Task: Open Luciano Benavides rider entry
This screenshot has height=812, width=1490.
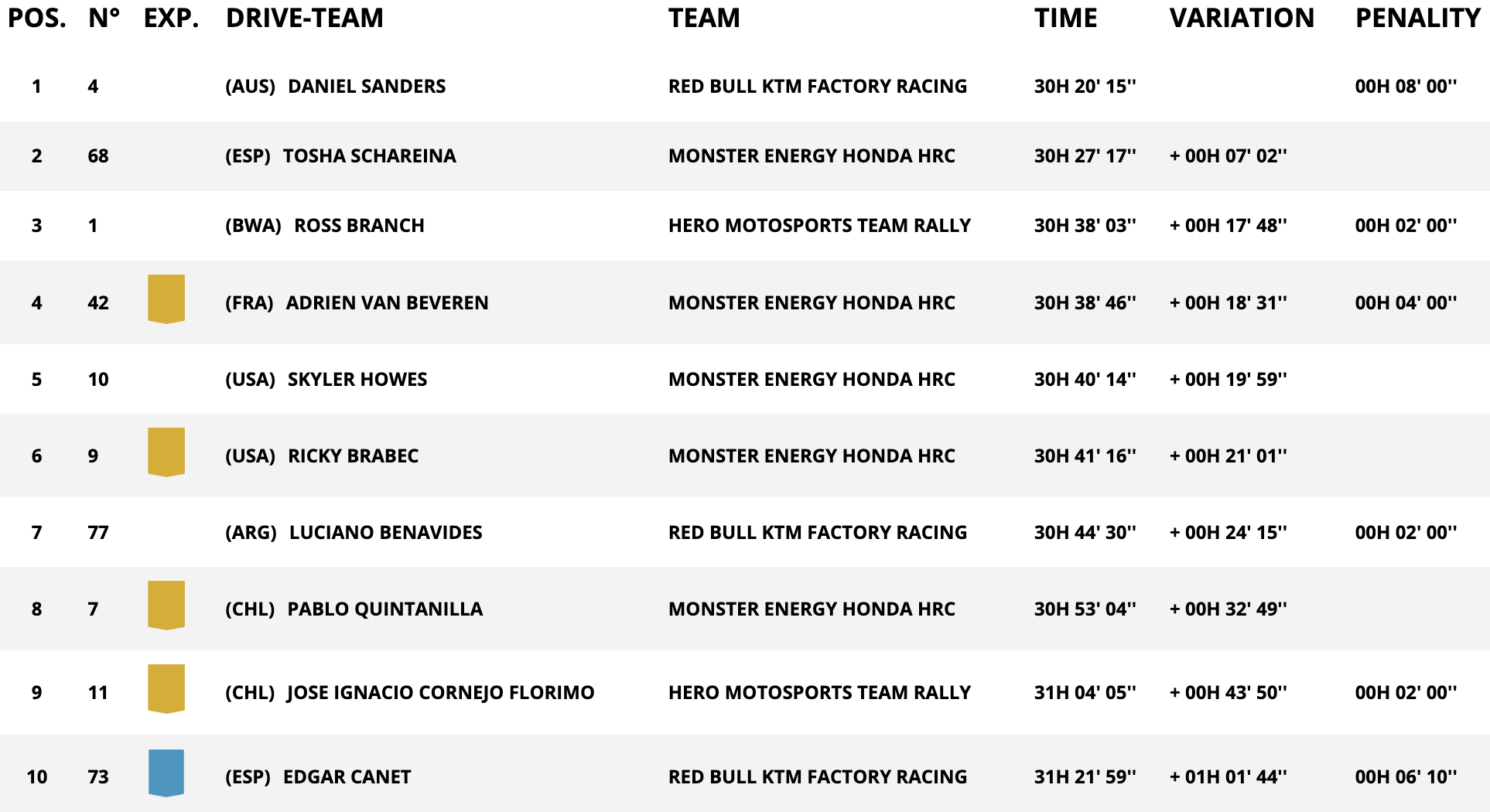Action: pos(385,532)
